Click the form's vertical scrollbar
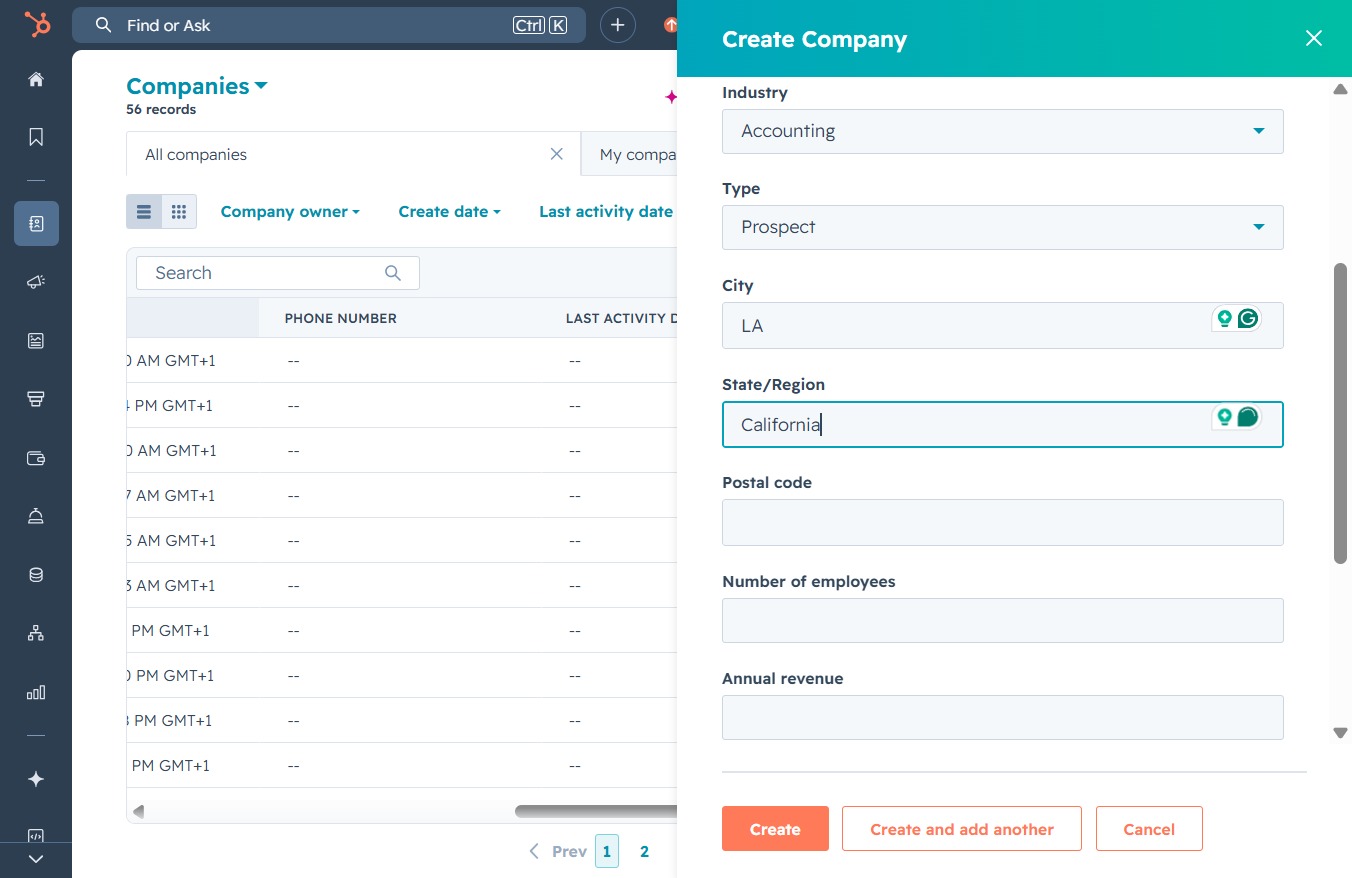Viewport: 1352px width, 878px height. click(1341, 413)
